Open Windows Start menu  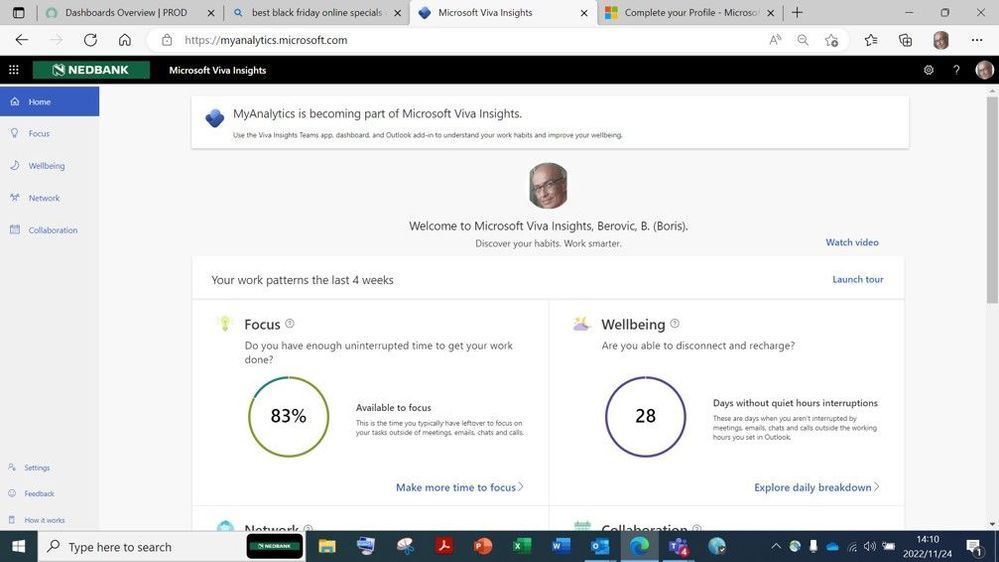(x=18, y=546)
